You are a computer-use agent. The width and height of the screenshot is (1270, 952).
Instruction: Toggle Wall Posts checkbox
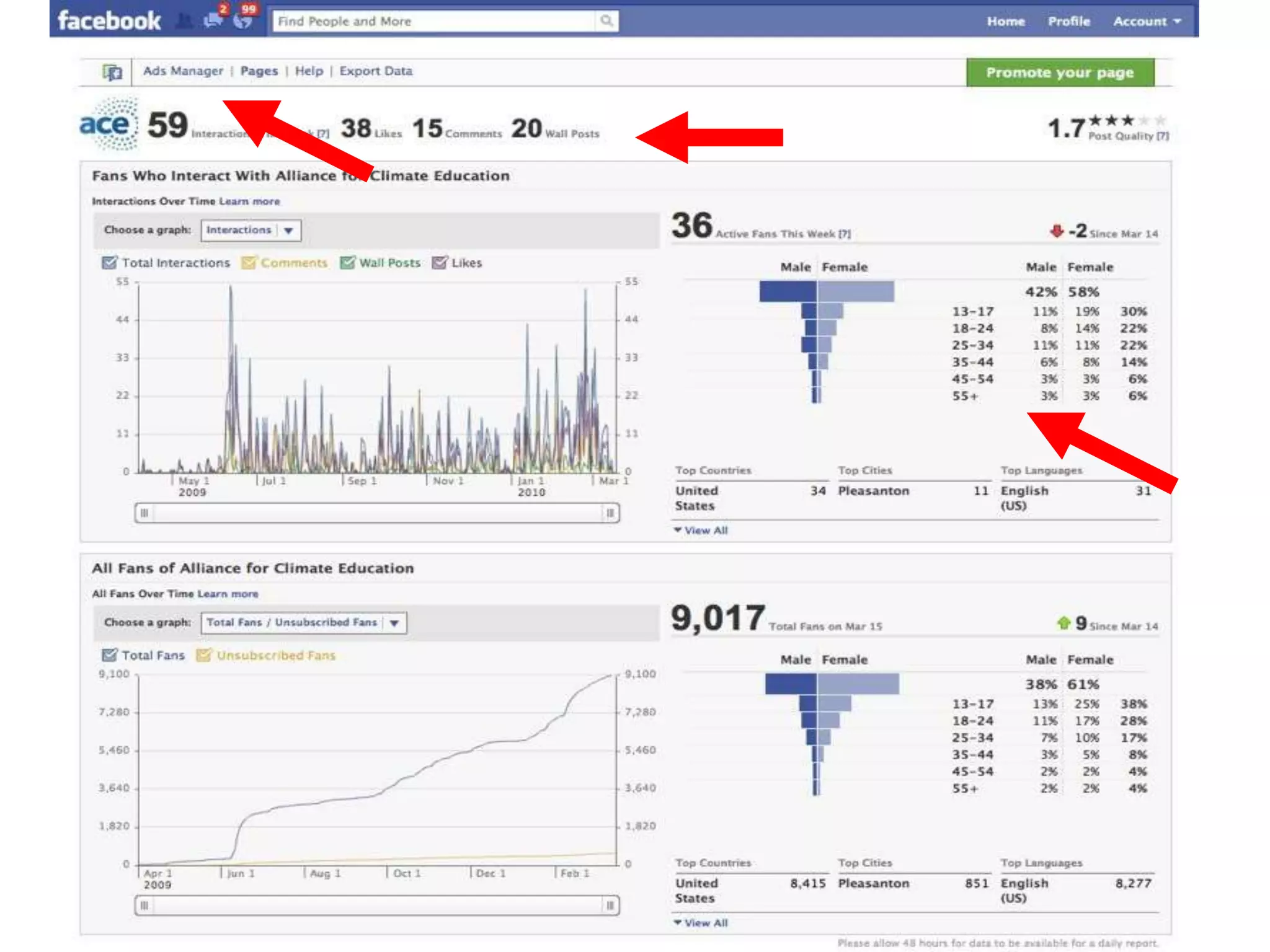(347, 263)
